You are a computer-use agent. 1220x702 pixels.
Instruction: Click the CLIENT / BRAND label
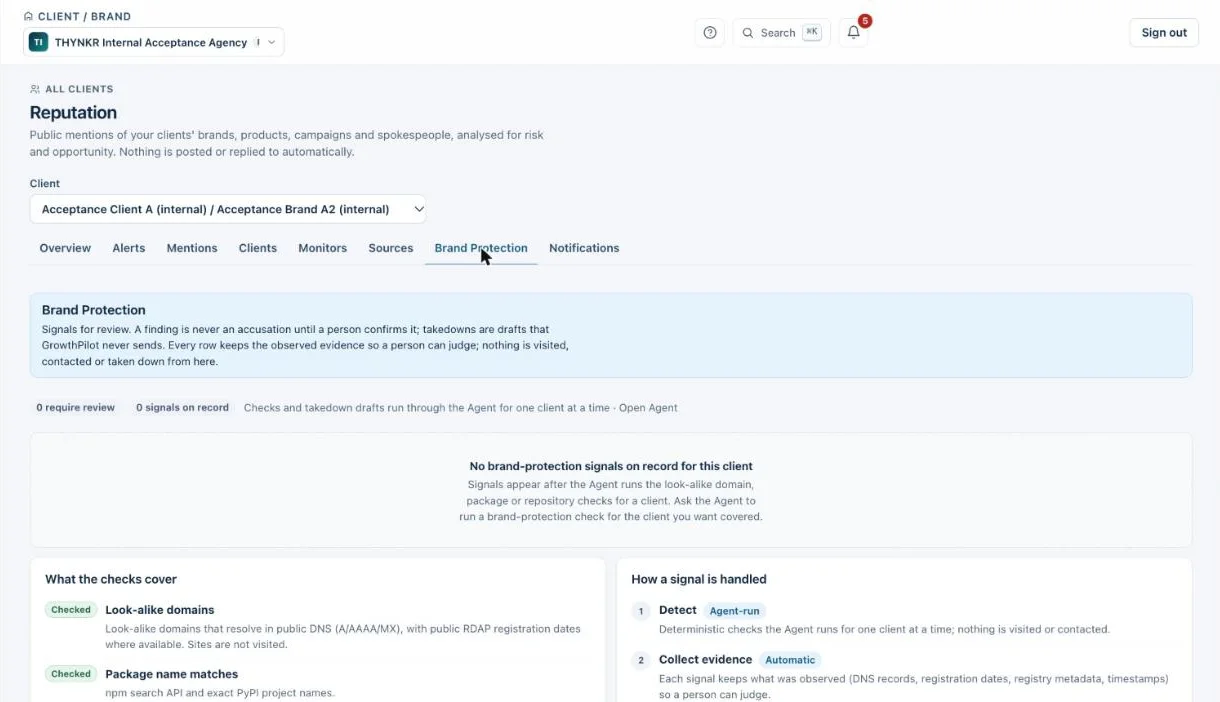click(x=84, y=17)
